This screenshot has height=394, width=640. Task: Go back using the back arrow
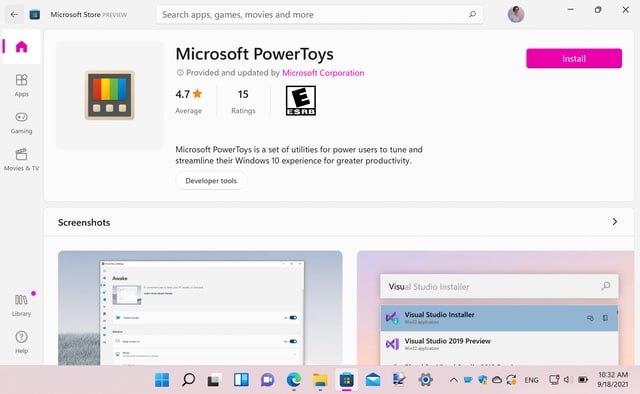coord(14,15)
